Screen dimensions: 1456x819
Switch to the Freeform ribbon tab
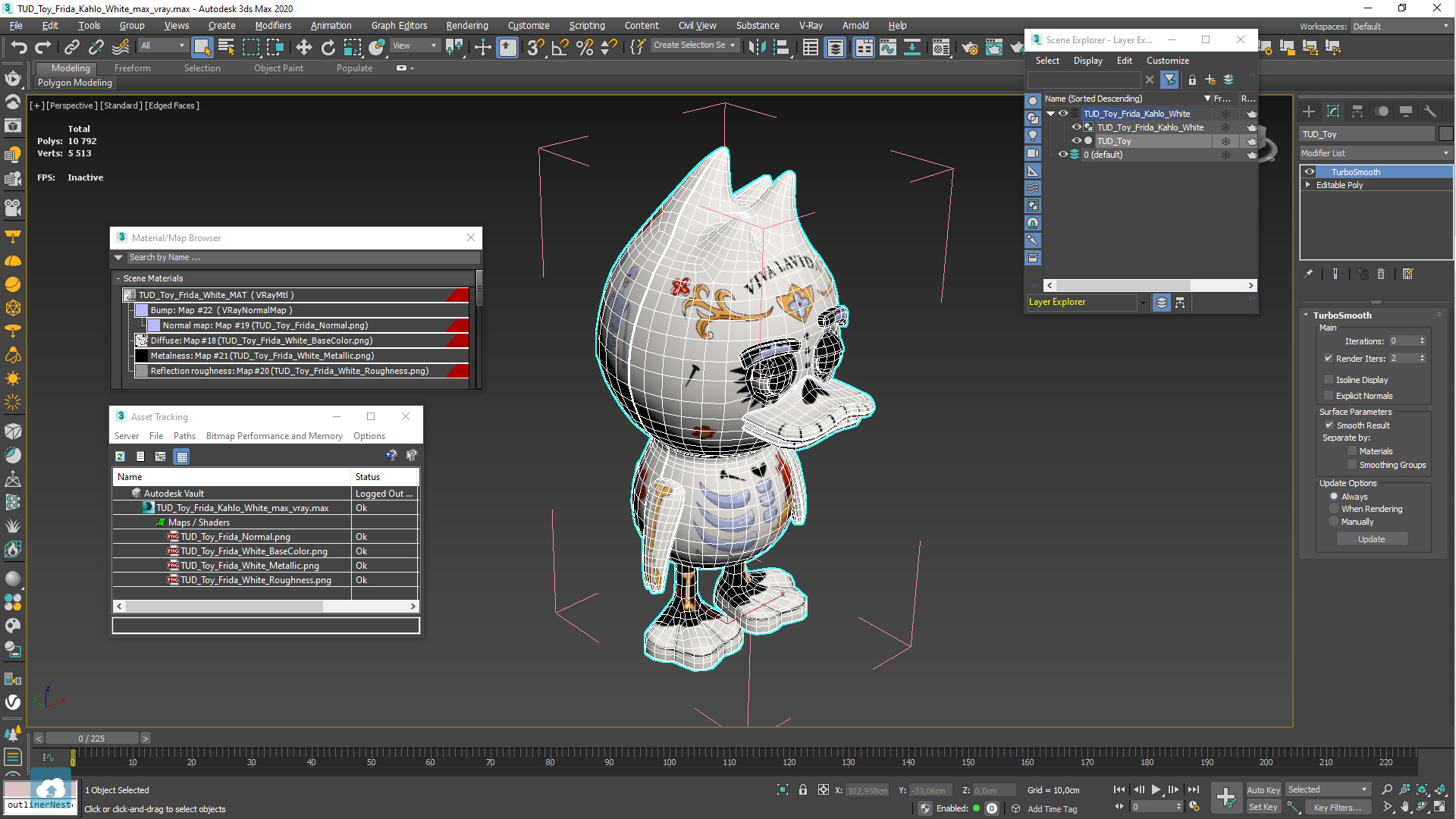[132, 68]
